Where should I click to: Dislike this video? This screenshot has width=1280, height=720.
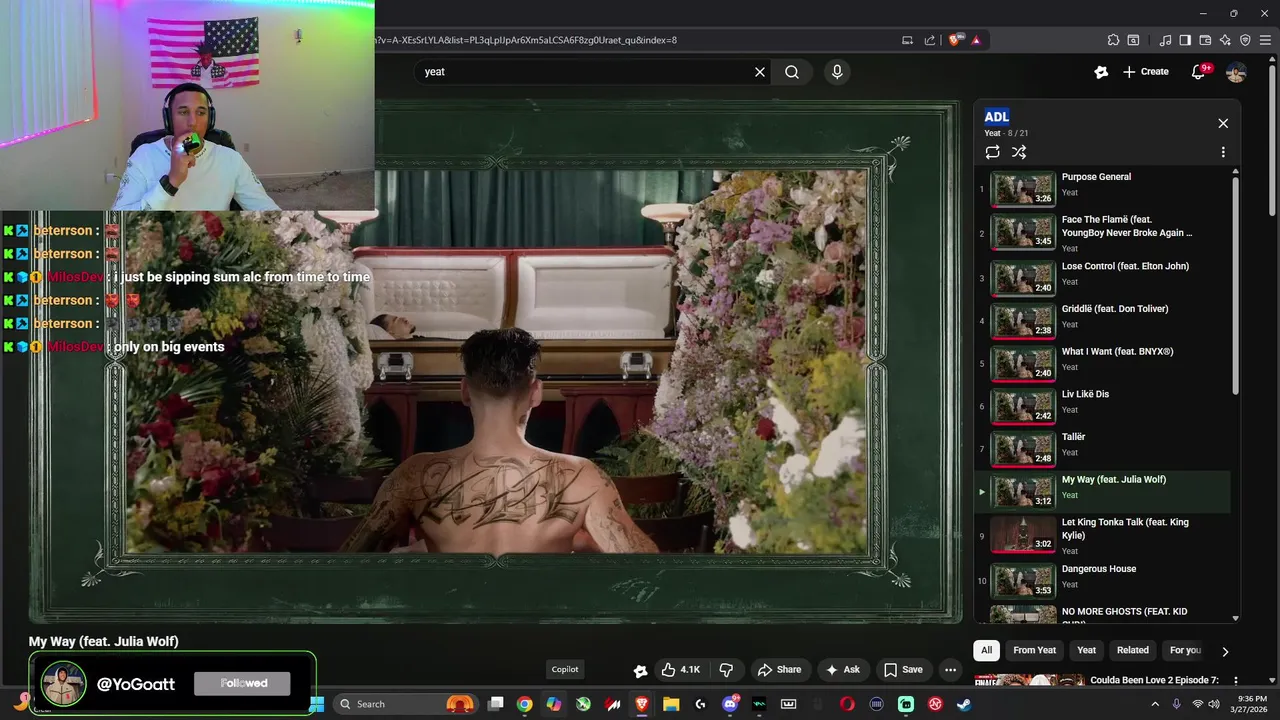(x=727, y=670)
